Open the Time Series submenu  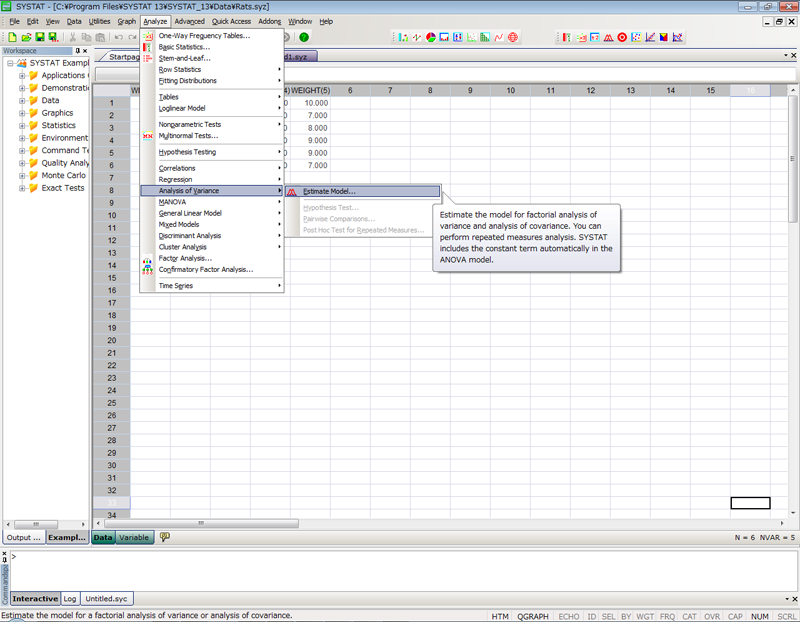pos(212,286)
